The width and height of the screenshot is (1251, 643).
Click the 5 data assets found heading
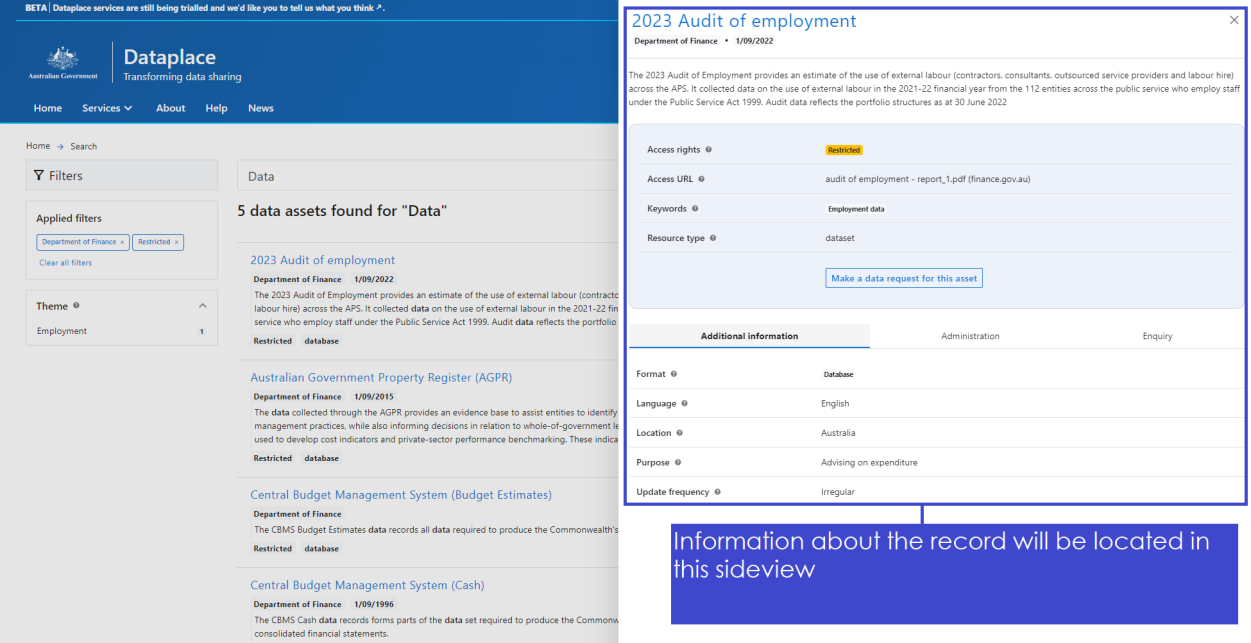342,211
